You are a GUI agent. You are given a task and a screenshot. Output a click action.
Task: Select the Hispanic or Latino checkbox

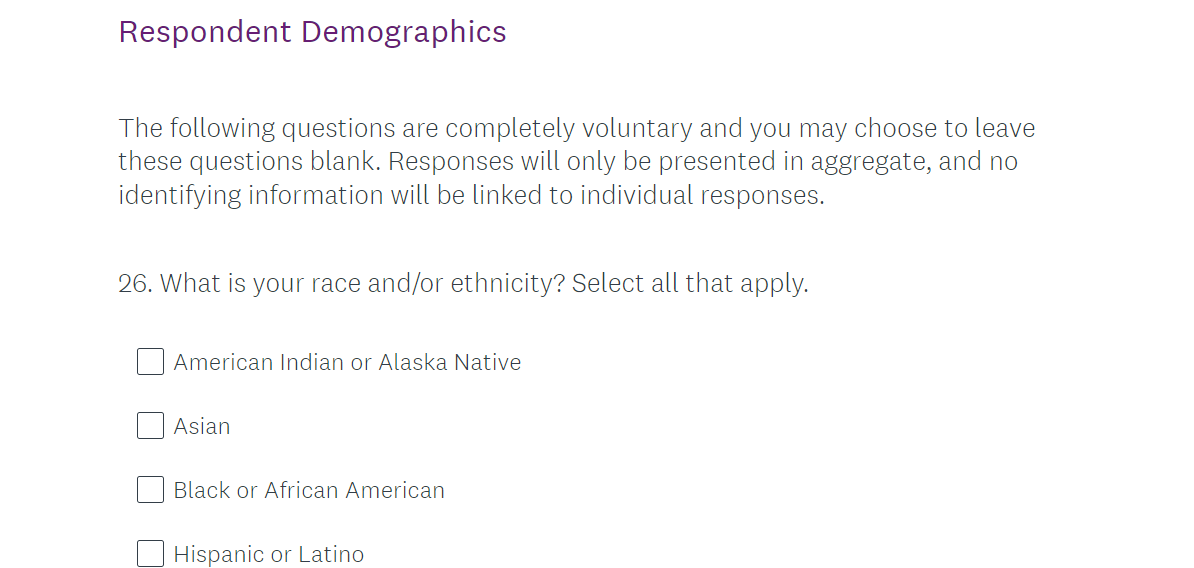click(x=150, y=554)
